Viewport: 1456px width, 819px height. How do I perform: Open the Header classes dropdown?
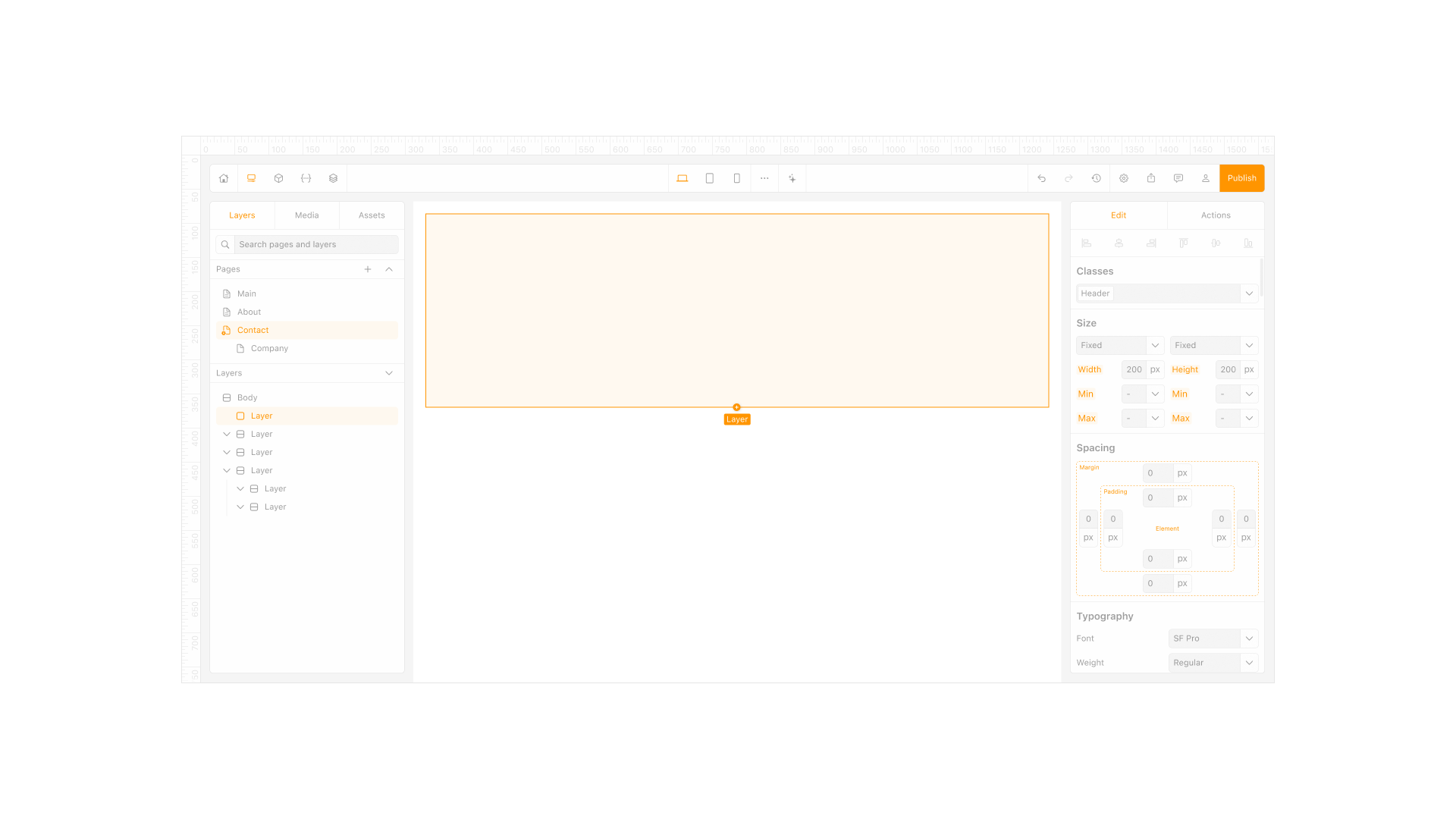(x=1167, y=293)
